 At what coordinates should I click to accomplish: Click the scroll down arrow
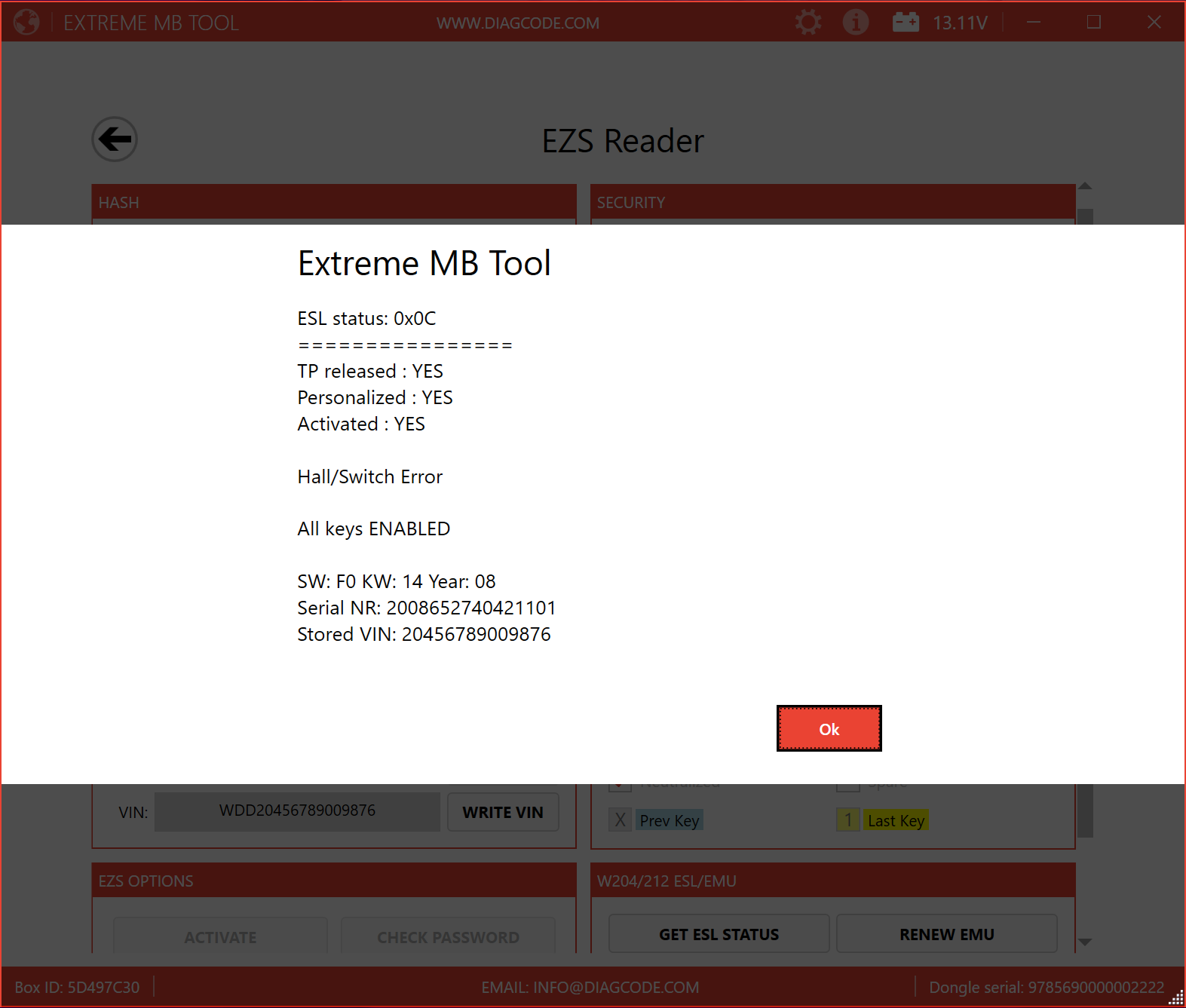[x=1085, y=942]
